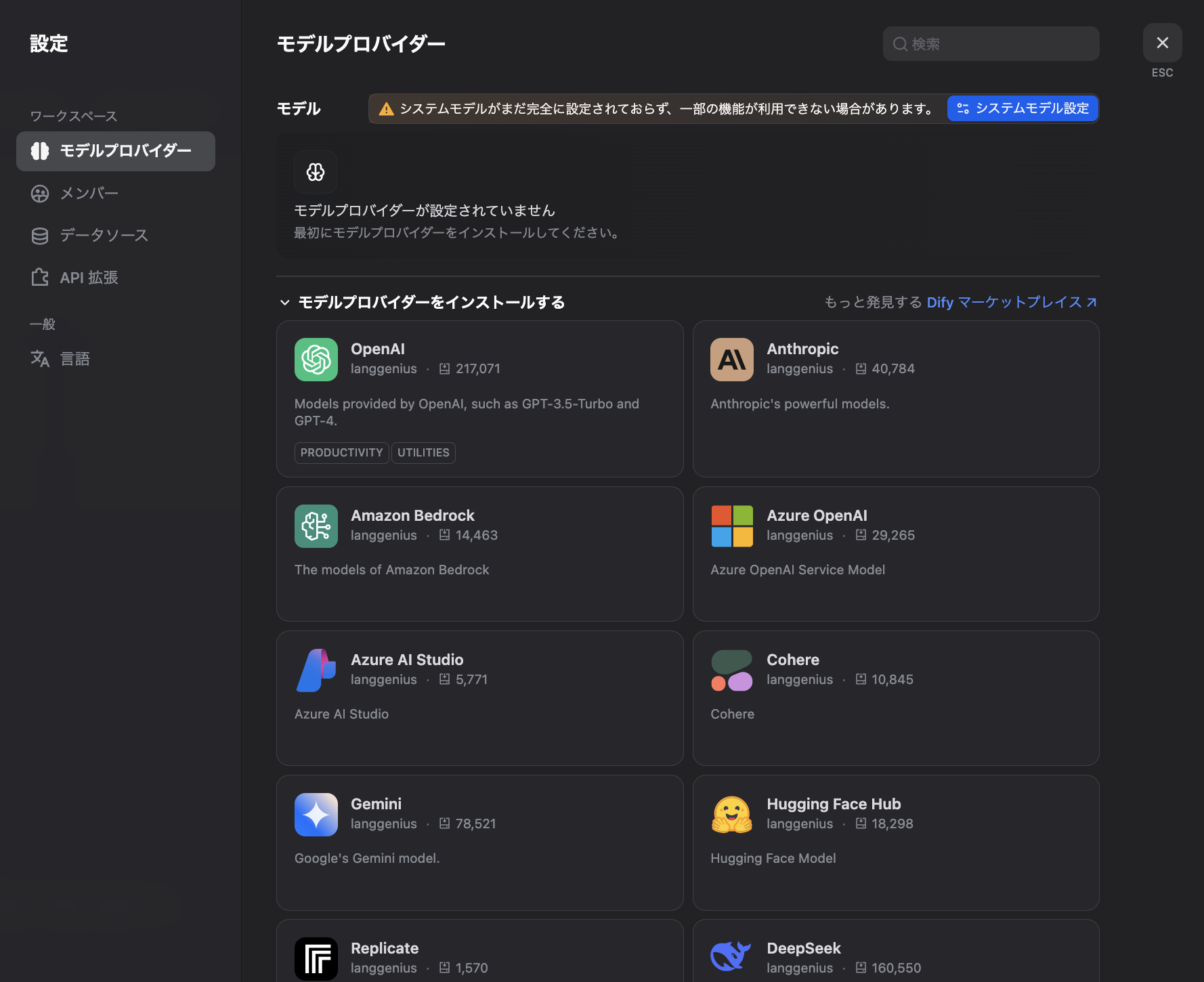This screenshot has height=982, width=1204.
Task: Select the Cohere logo icon
Action: [x=732, y=670]
